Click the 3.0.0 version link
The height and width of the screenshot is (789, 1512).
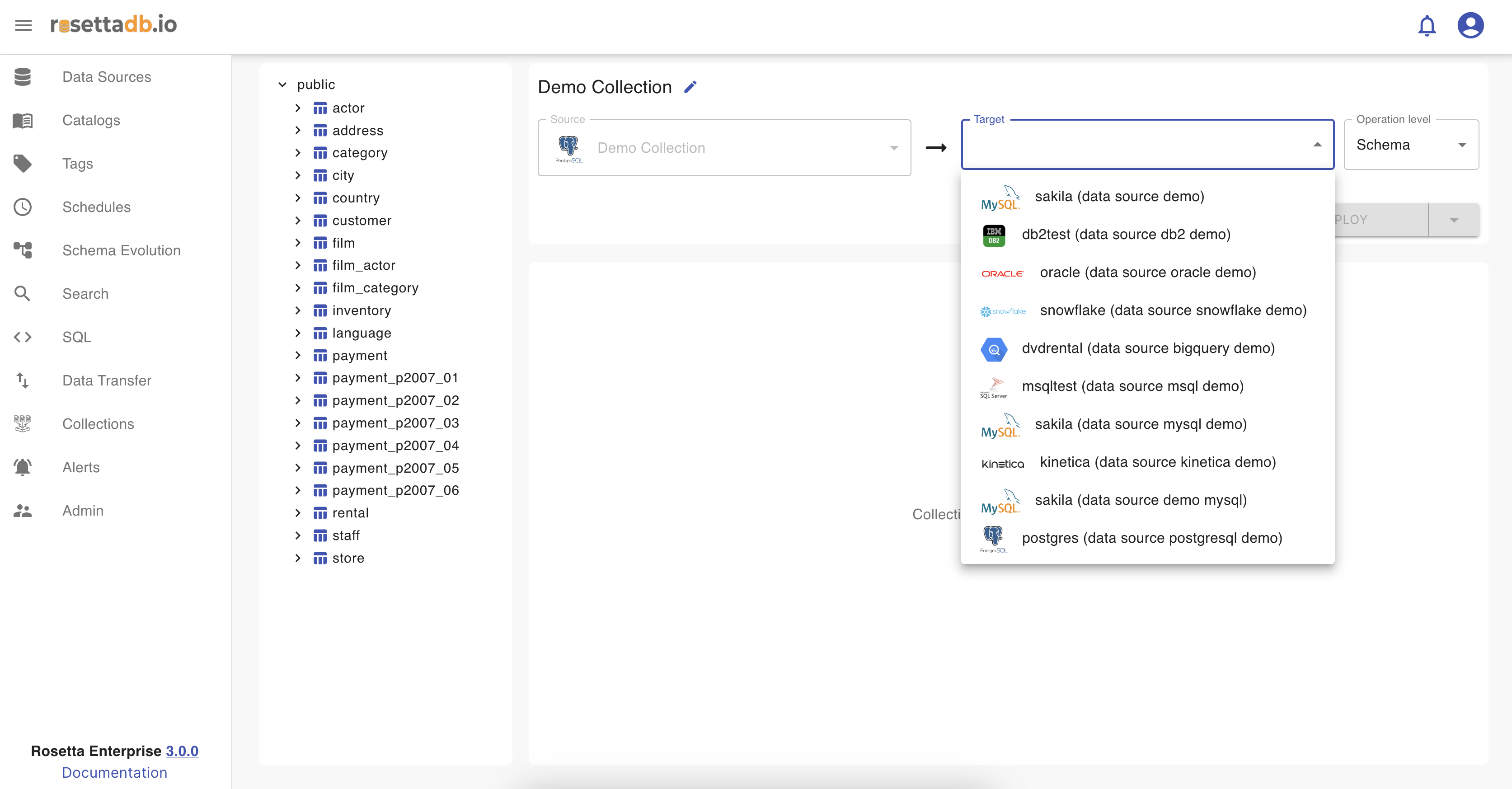coord(182,751)
